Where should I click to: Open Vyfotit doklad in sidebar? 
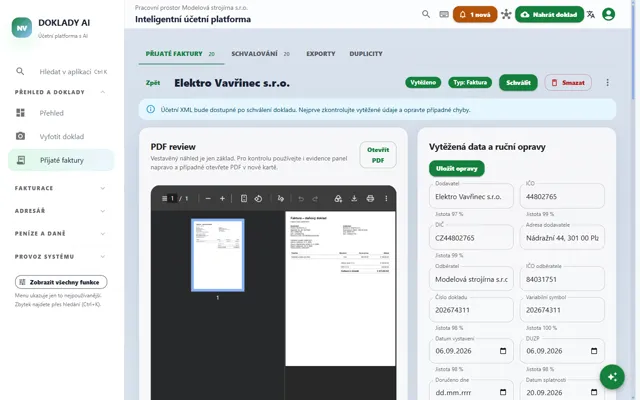coord(61,136)
